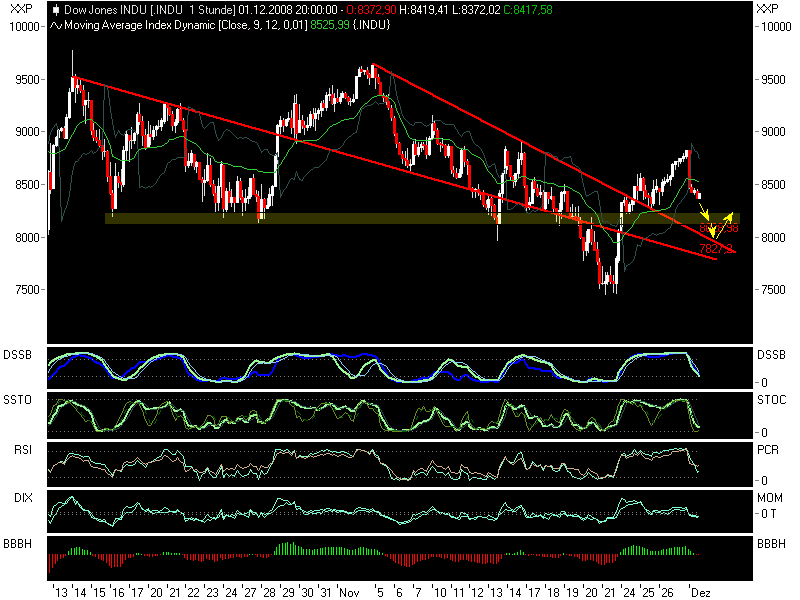The width and height of the screenshot is (800, 600).
Task: Click the green close value C:8417,58
Action: coord(528,10)
